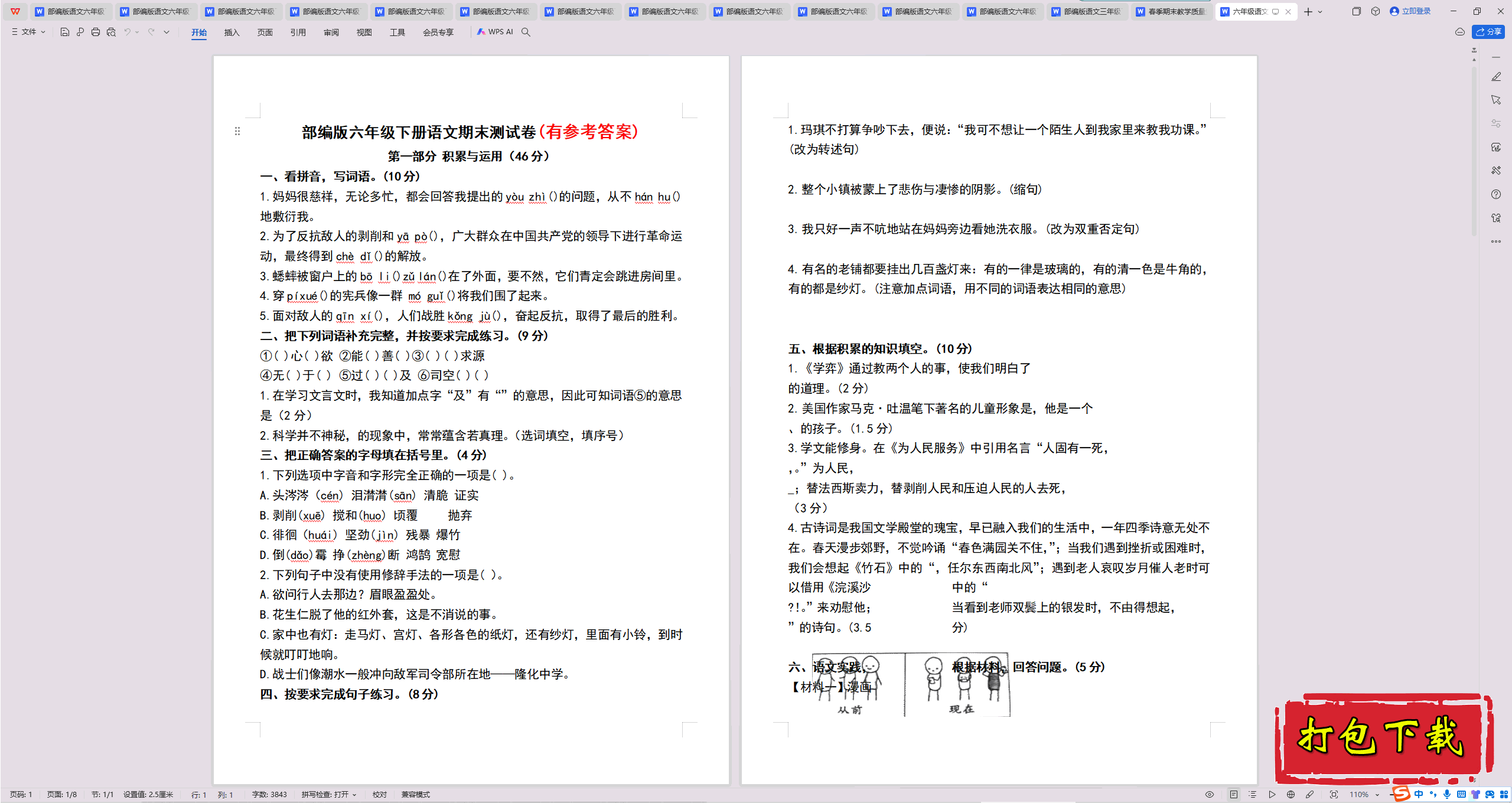Click the pen edit icon in right sidebar
Viewport: 1512px width, 803px height.
(1496, 77)
